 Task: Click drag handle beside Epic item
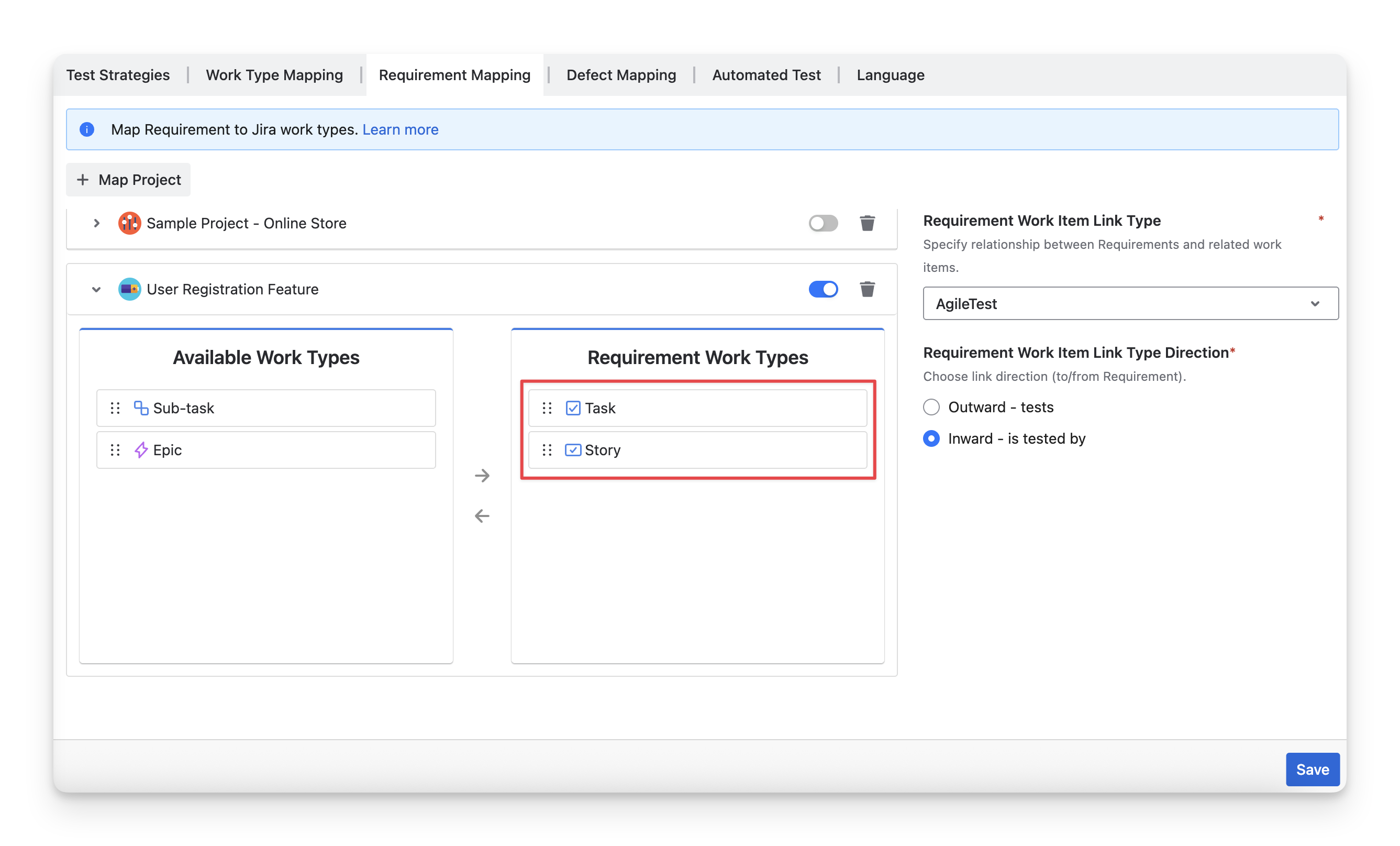(115, 450)
